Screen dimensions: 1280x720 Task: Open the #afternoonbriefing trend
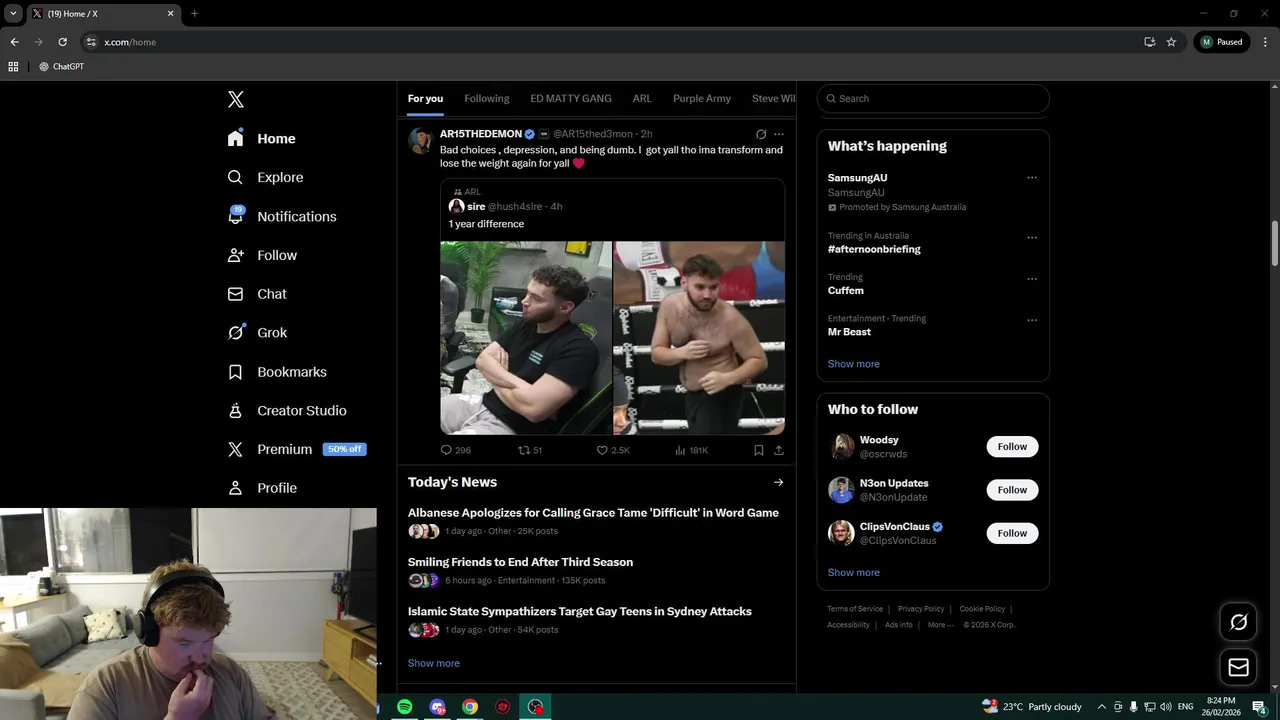tap(874, 249)
